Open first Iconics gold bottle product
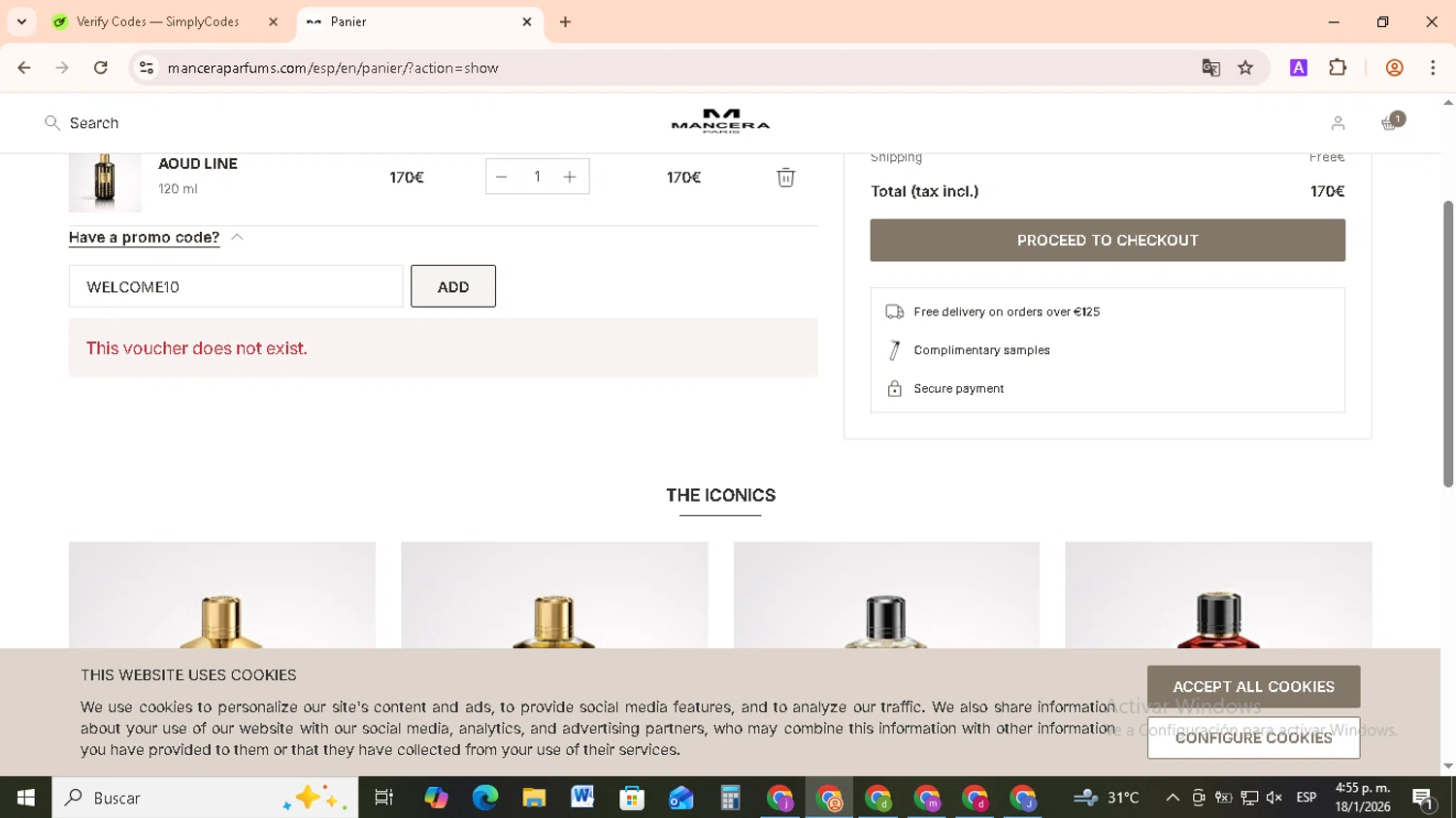This screenshot has width=1456, height=818. pyautogui.click(x=222, y=595)
